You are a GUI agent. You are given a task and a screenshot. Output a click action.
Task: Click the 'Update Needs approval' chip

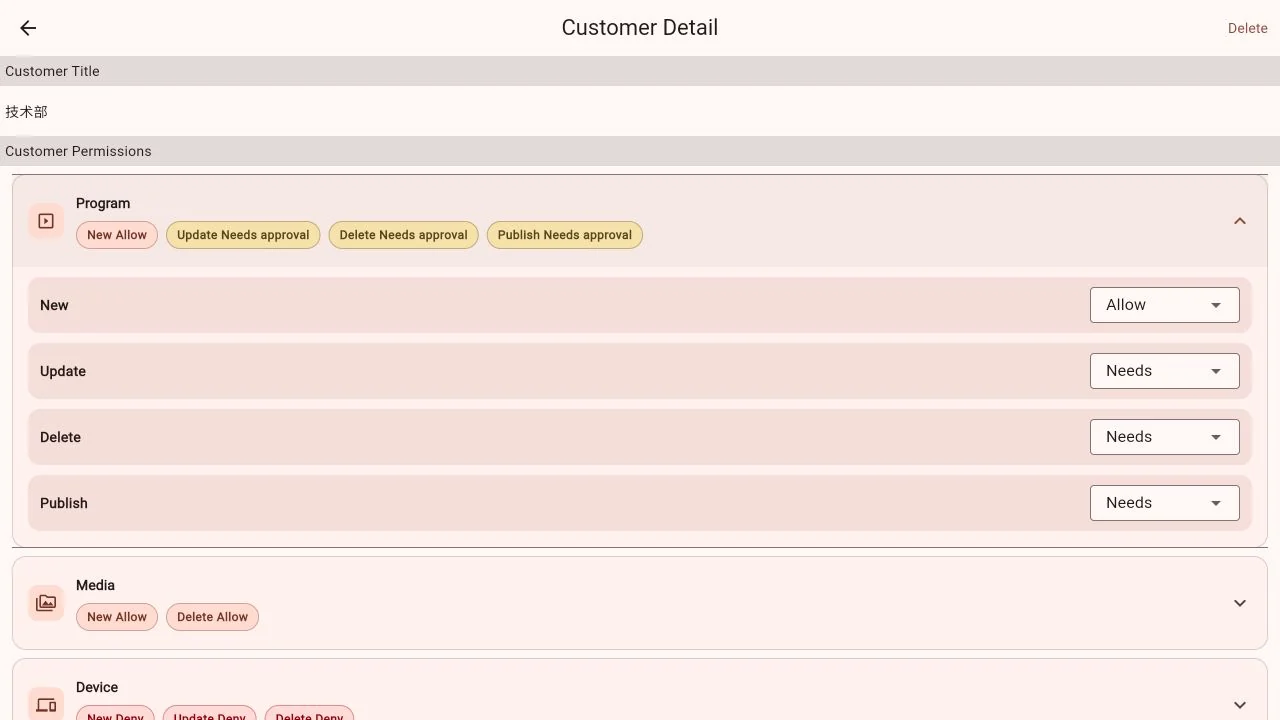pyautogui.click(x=243, y=235)
